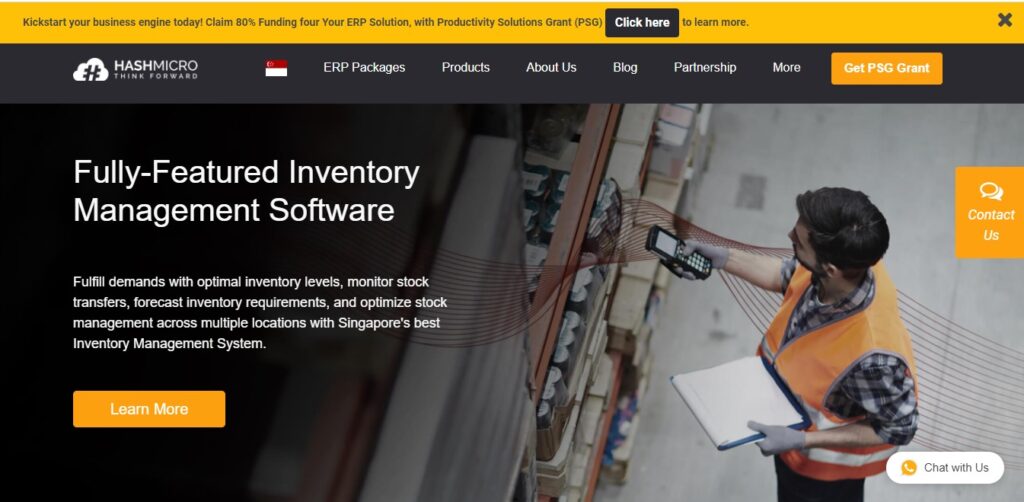Click the Get PSG Grant button
Image resolution: width=1024 pixels, height=502 pixels.
886,68
